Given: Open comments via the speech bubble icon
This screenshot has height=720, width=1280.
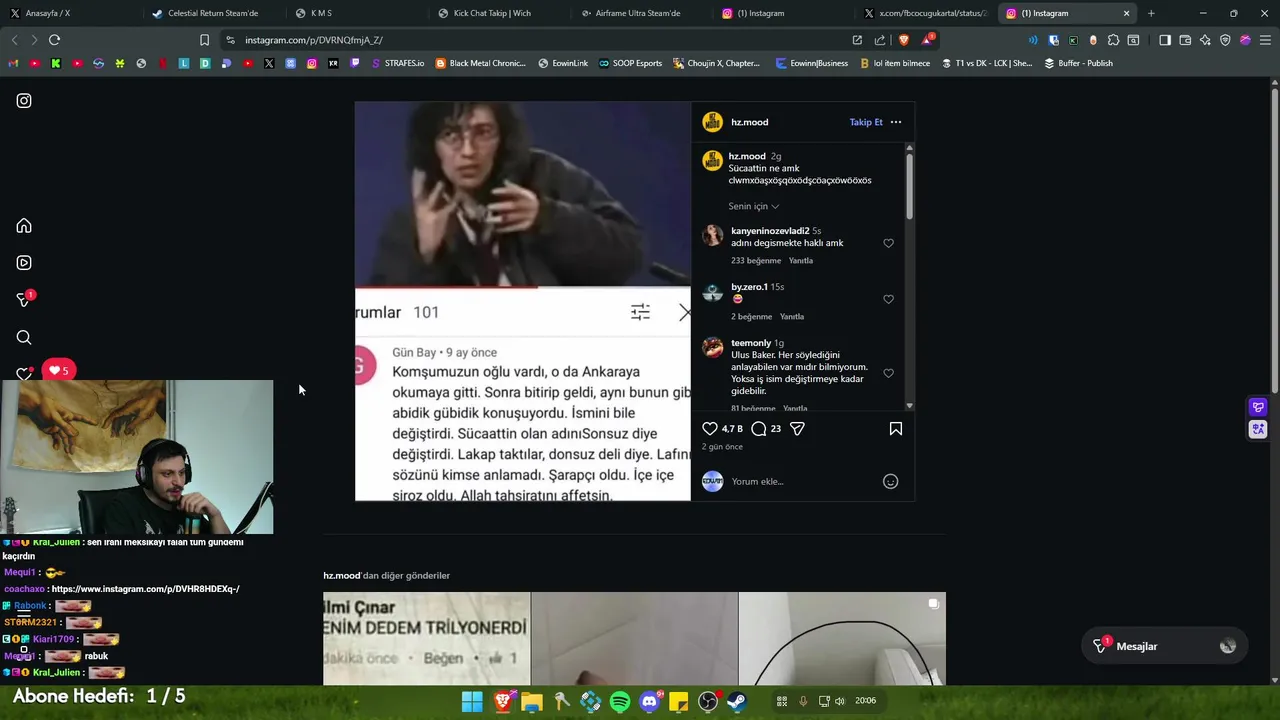Looking at the screenshot, I should [759, 429].
